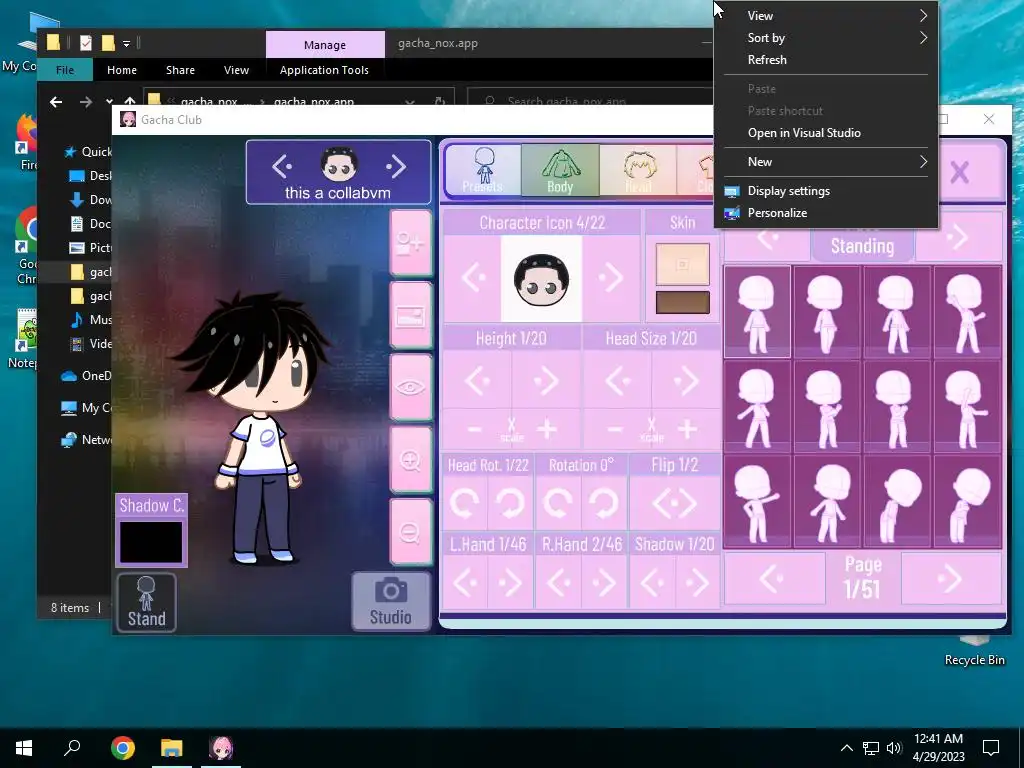Toggle the Flip 1/2 button
This screenshot has height=768, width=1024.
tap(675, 503)
